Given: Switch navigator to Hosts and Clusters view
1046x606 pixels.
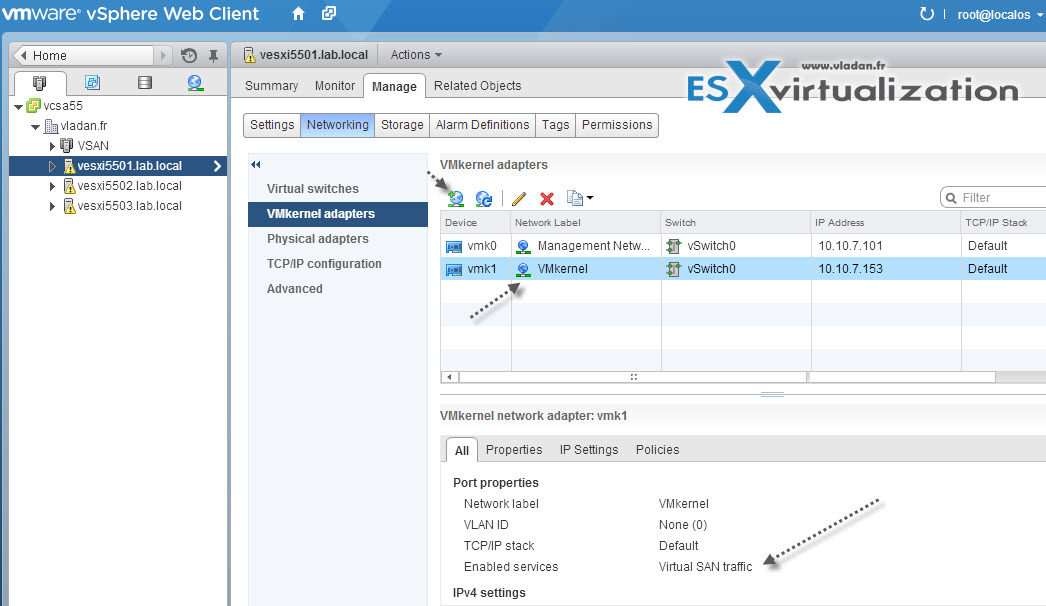Looking at the screenshot, I should coord(40,83).
